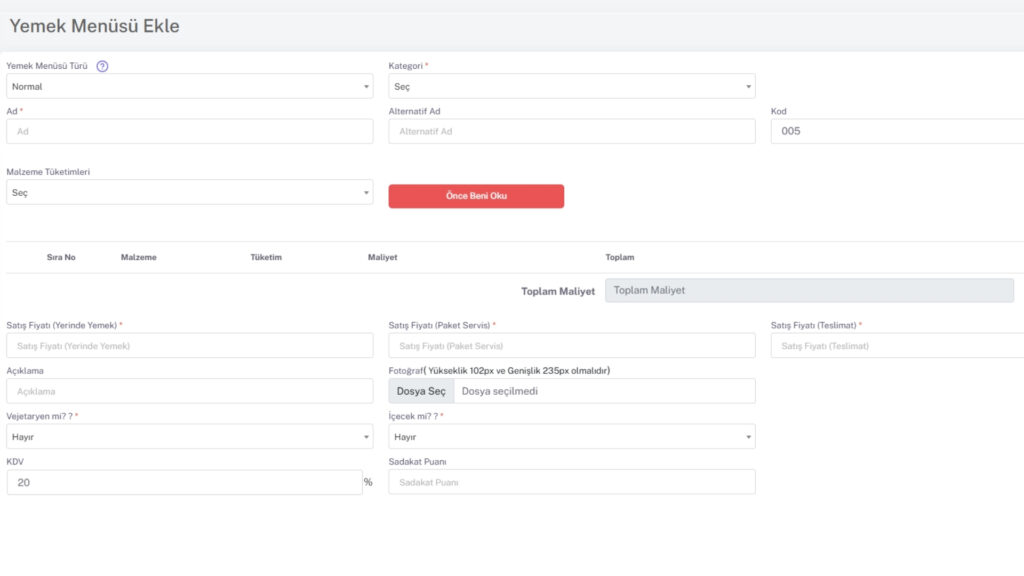Click the red Önce Beni Oku button
The width and height of the screenshot is (1024, 576).
476,196
